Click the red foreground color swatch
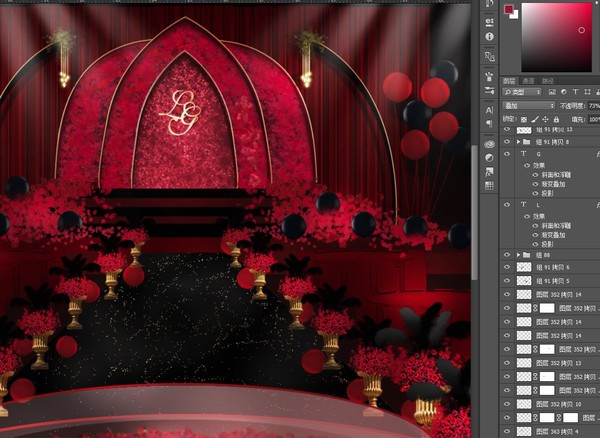This screenshot has width=600, height=438. coord(508,9)
